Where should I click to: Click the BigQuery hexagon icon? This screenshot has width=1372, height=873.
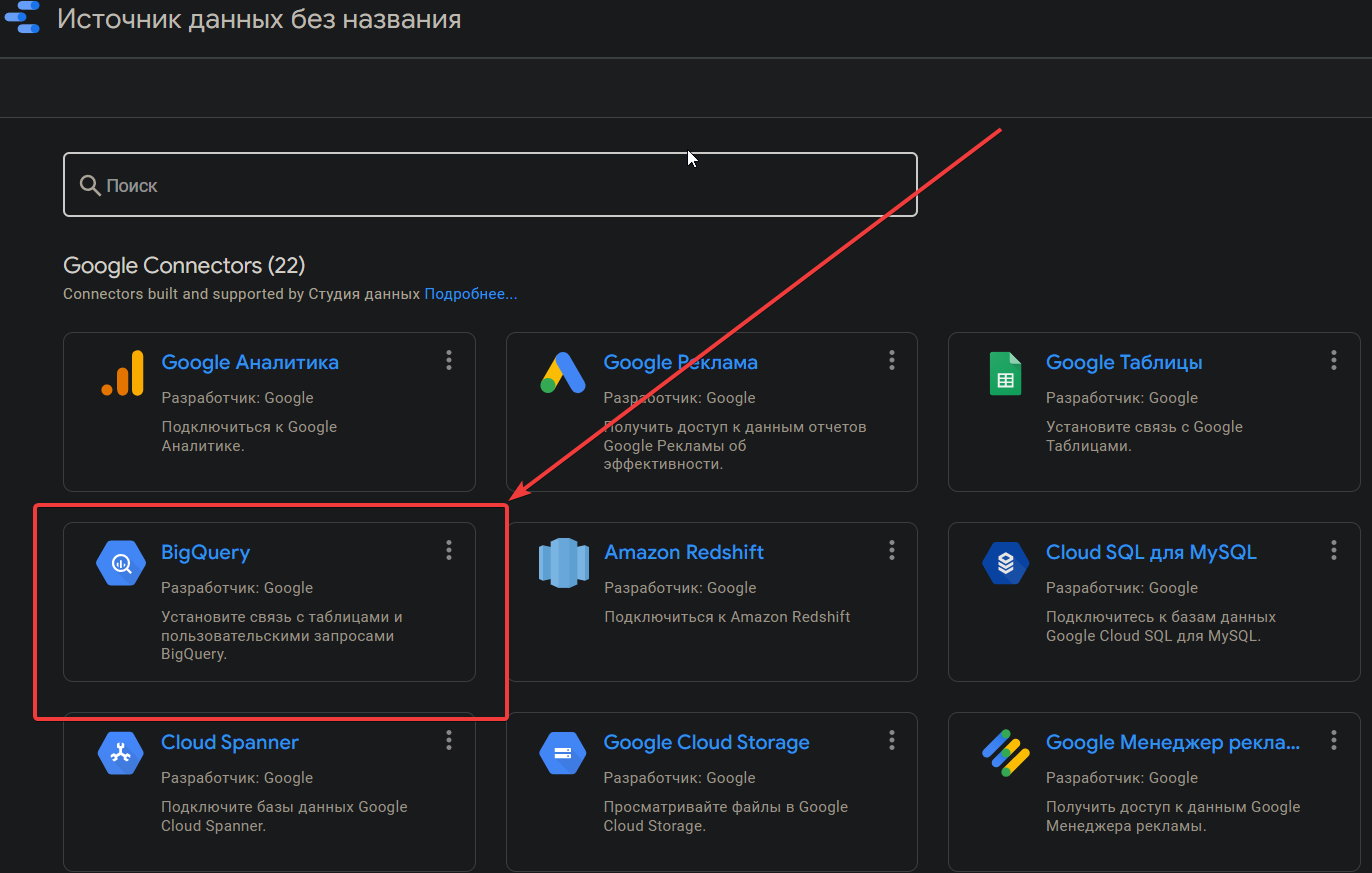[121, 563]
